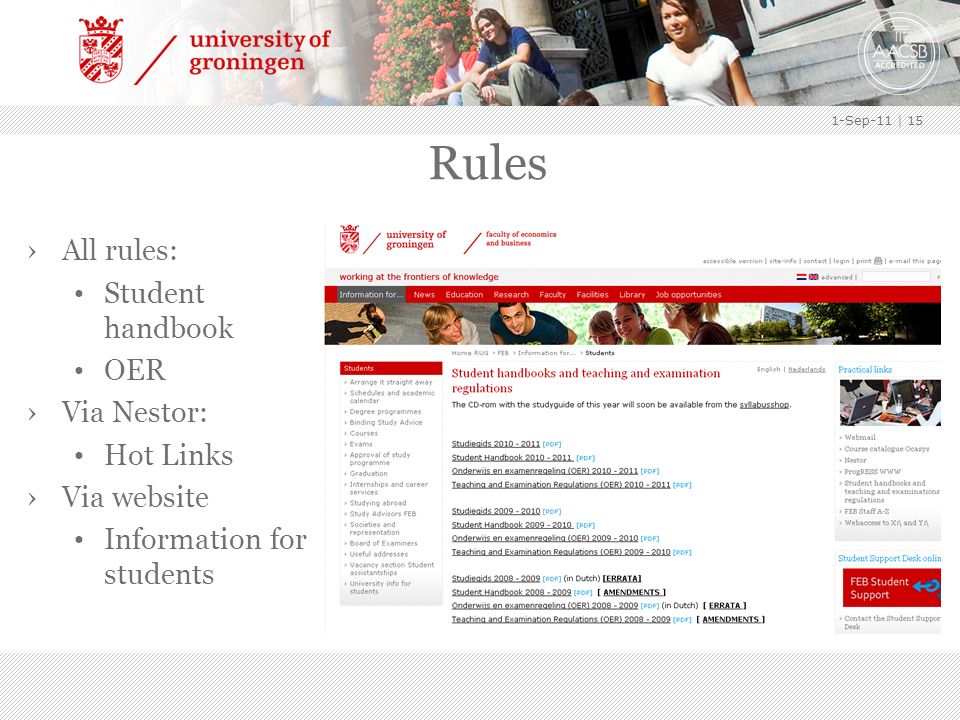
Task: Open the Faculty menu item
Action: (x=552, y=294)
